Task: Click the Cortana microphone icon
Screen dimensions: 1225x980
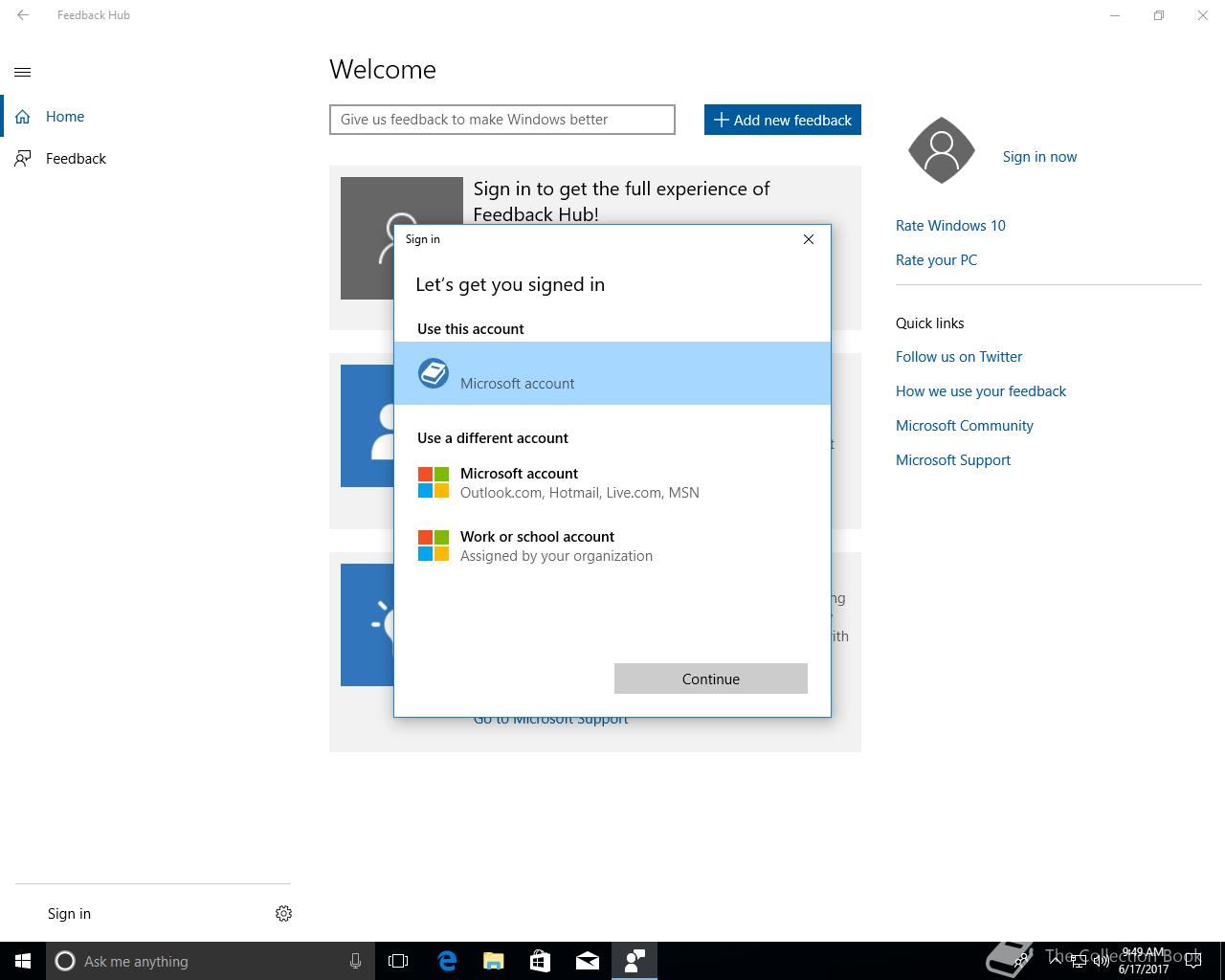Action: pos(355,961)
